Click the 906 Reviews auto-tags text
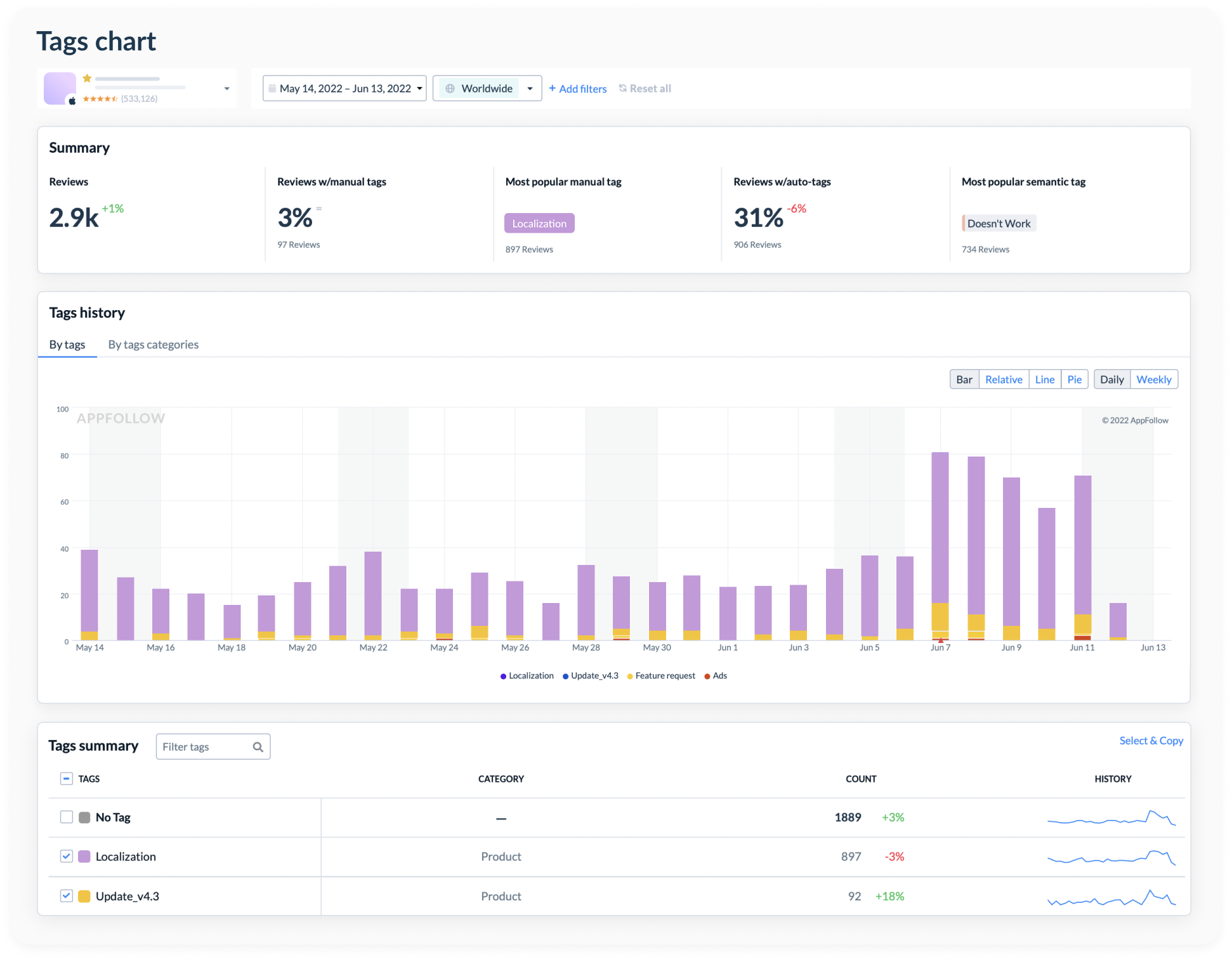The width and height of the screenshot is (1232, 960). (x=757, y=245)
